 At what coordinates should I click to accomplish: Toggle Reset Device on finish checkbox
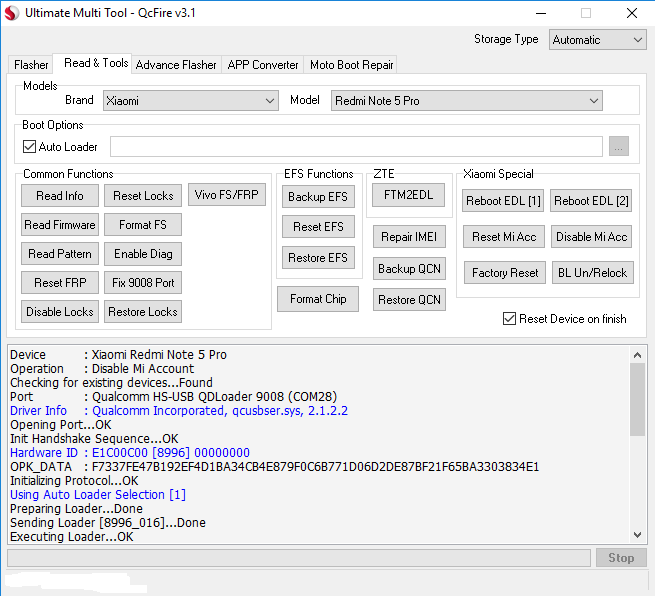(x=509, y=319)
